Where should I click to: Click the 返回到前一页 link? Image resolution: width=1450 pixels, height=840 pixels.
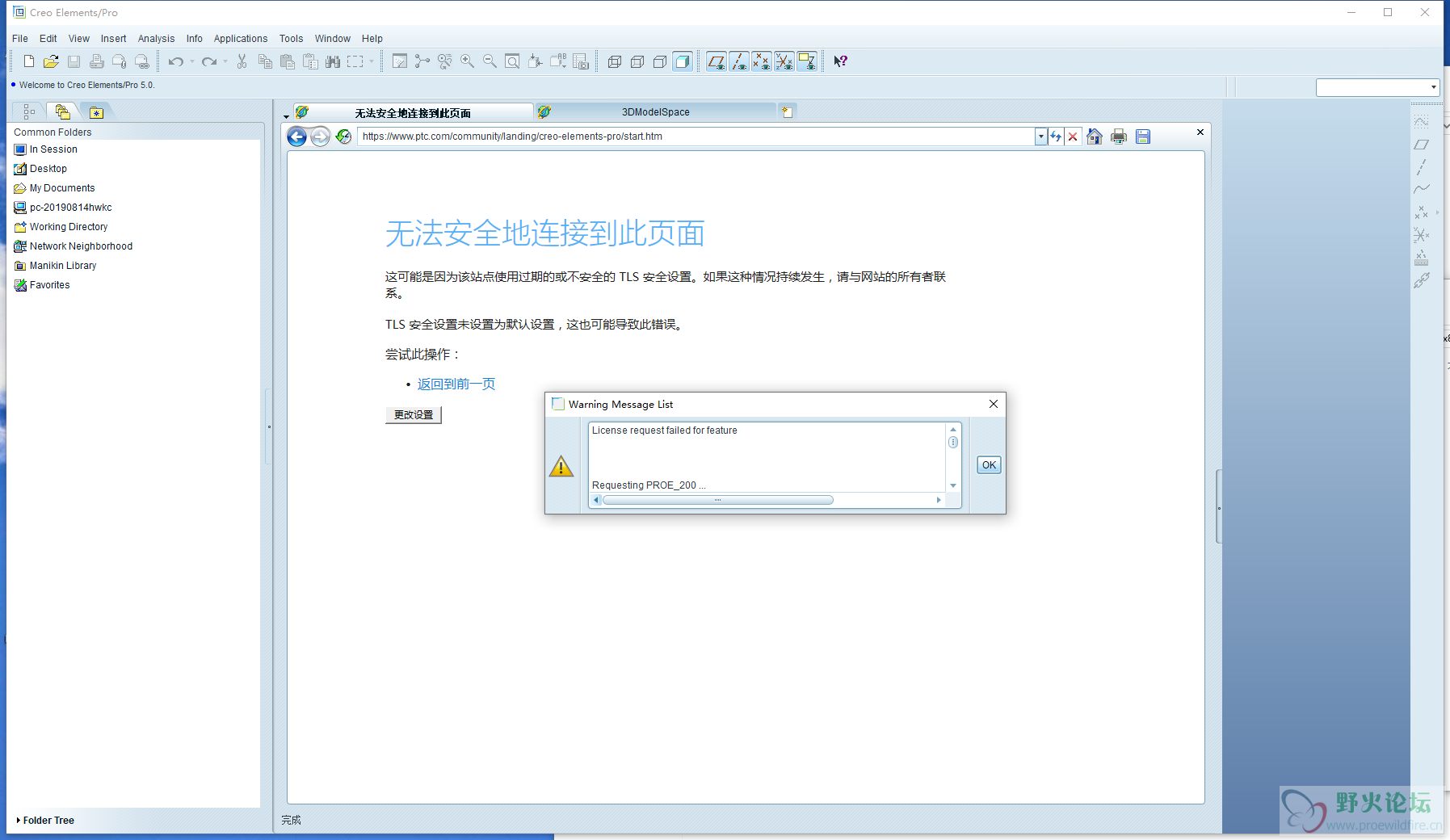(456, 384)
